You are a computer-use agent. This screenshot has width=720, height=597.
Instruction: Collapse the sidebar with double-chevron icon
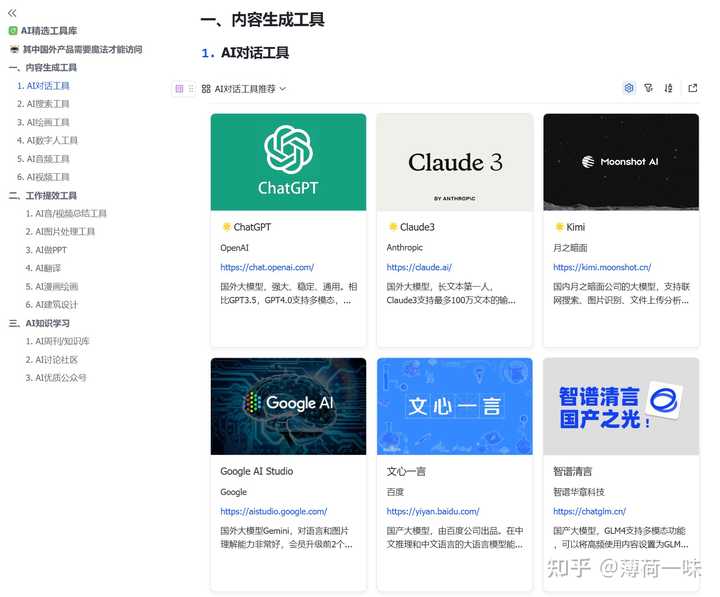click(x=12, y=13)
